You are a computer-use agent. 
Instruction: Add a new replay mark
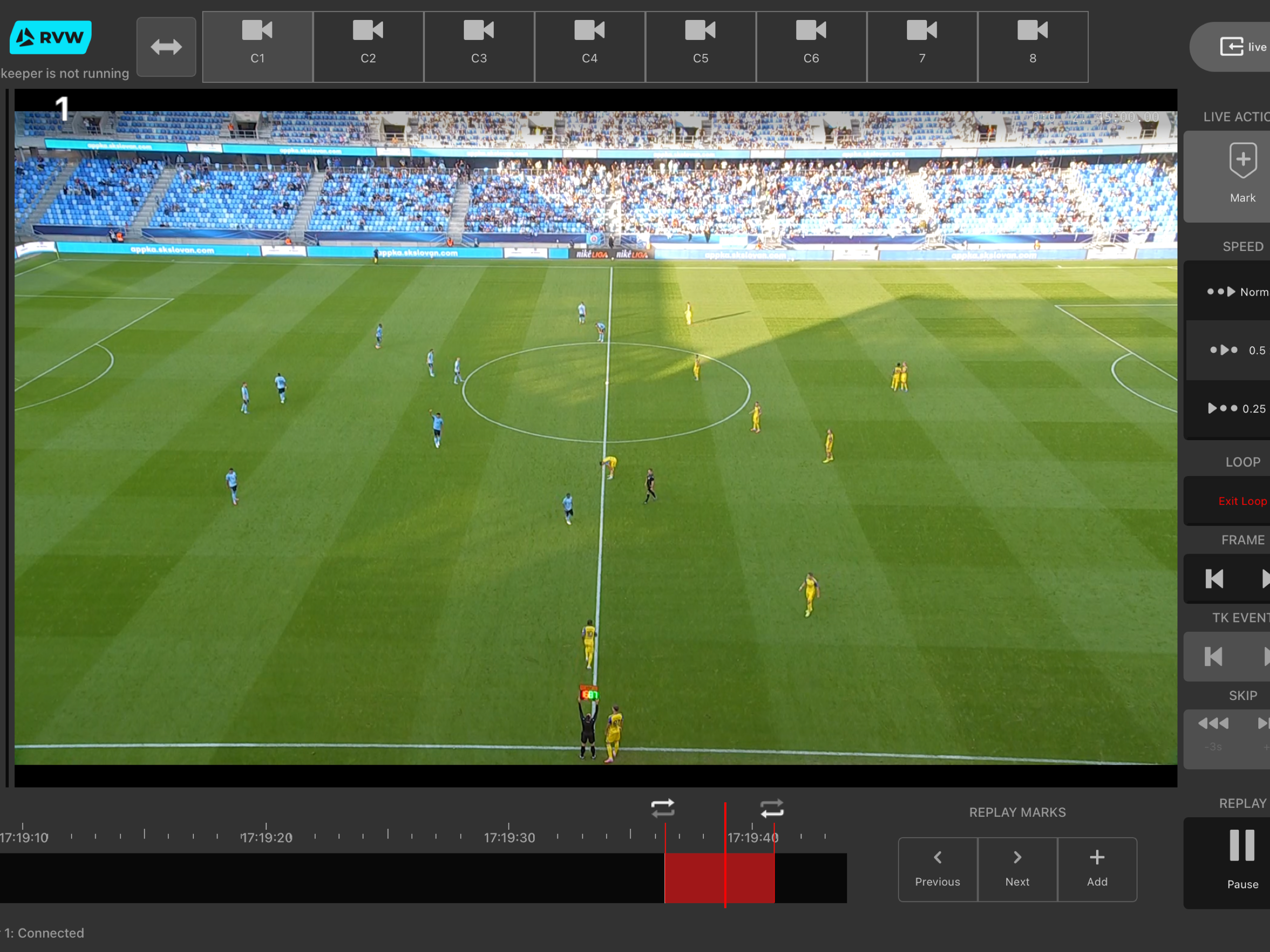(1097, 869)
